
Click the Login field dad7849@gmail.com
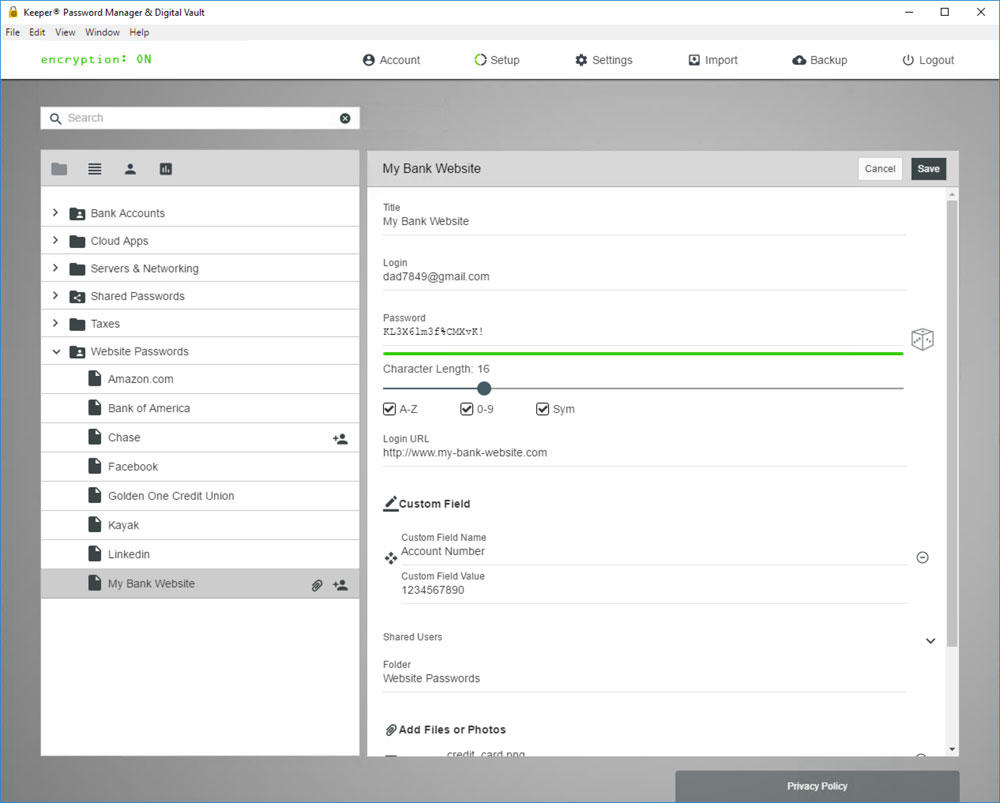(644, 277)
